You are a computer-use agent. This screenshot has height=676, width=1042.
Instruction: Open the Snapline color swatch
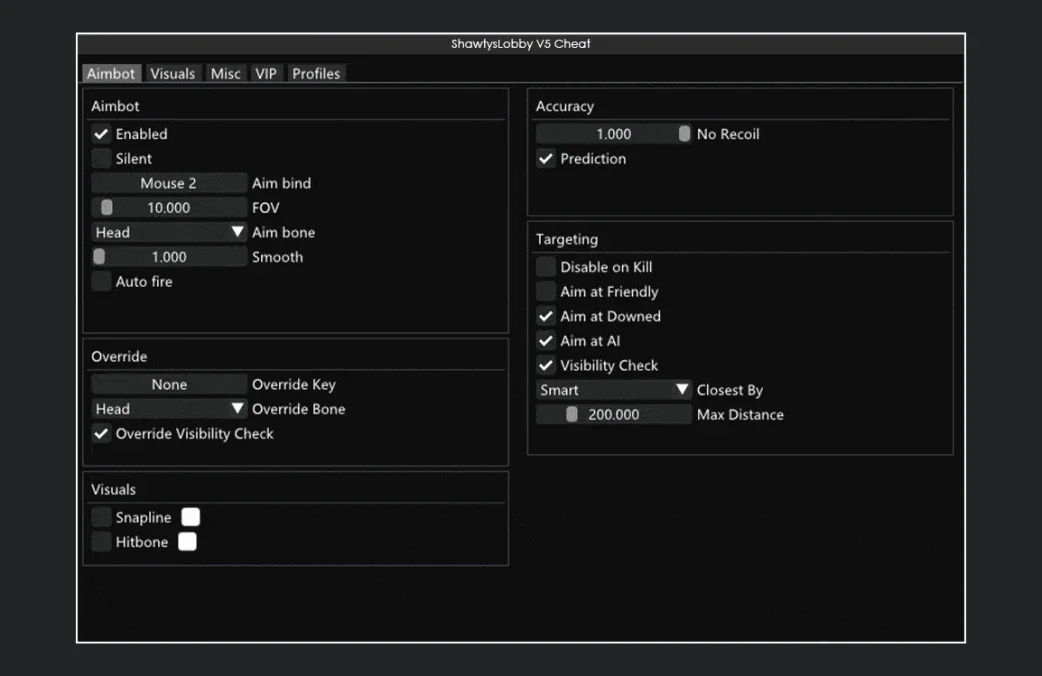pyautogui.click(x=191, y=517)
